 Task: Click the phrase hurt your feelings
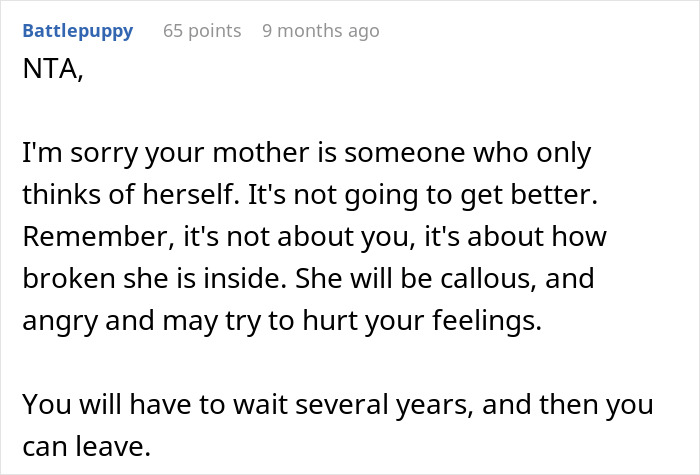click(x=422, y=321)
